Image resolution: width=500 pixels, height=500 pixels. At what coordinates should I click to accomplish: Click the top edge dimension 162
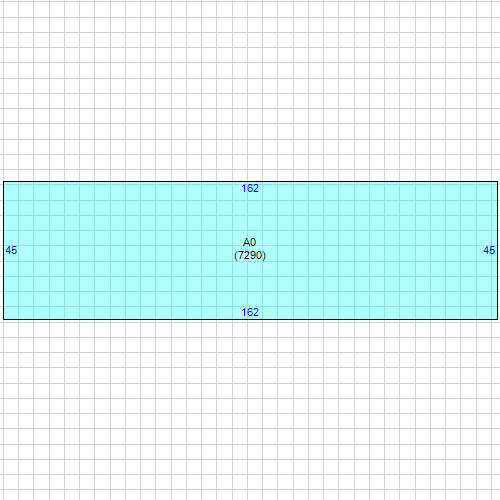250,188
